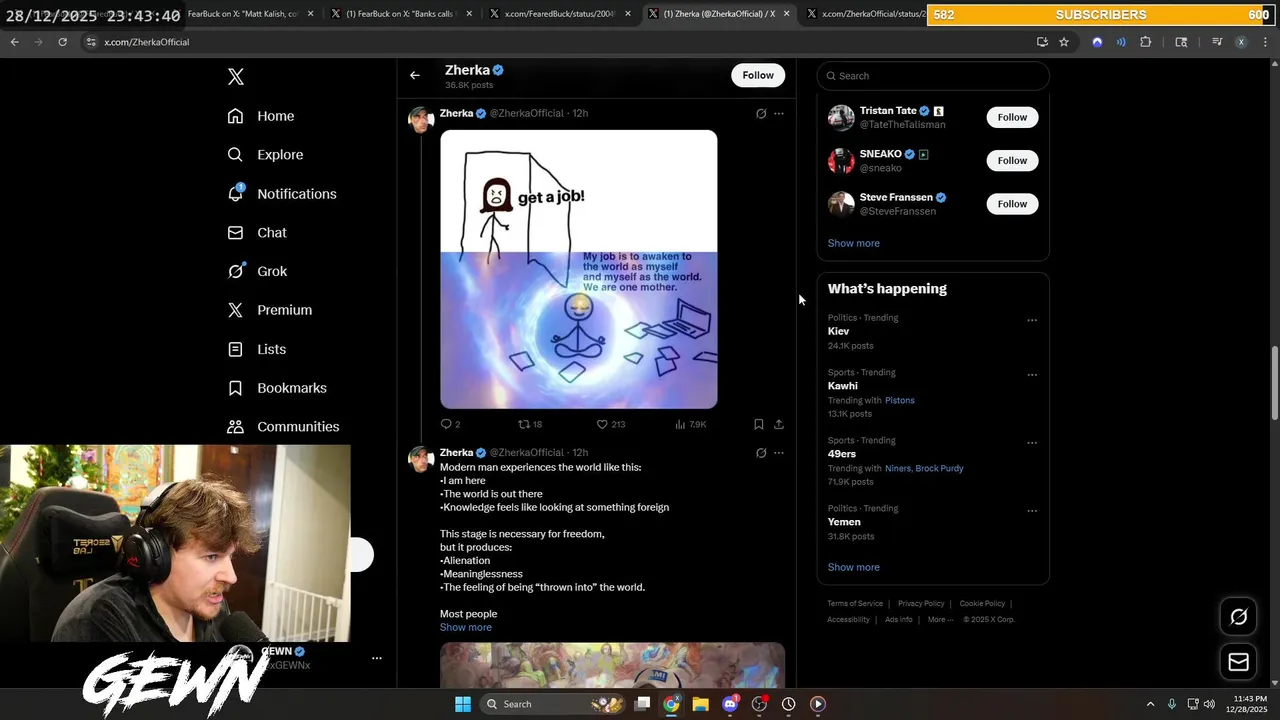Open the get a job meme image
The image size is (1280, 720).
579,269
